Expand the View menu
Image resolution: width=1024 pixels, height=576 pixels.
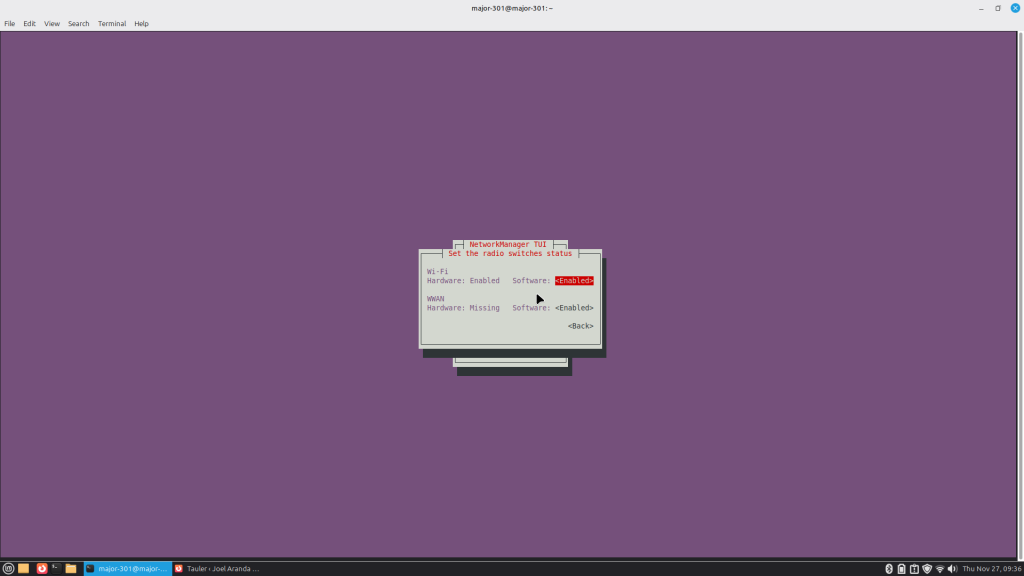coord(52,23)
